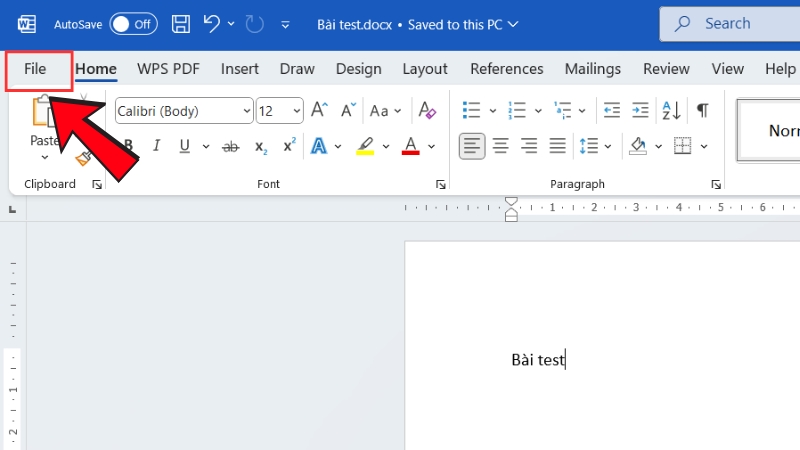Open the undo history dropdown arrow
Image resolution: width=800 pixels, height=450 pixels.
[231, 23]
